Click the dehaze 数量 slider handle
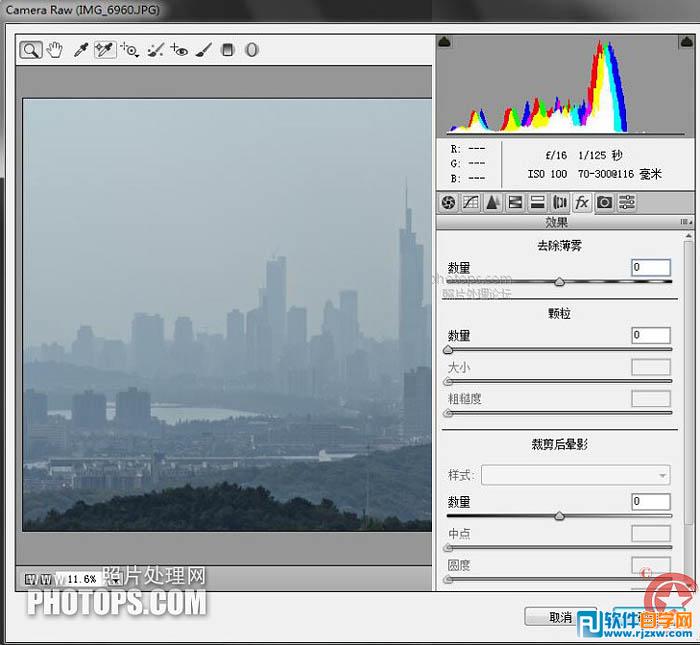 coord(559,282)
